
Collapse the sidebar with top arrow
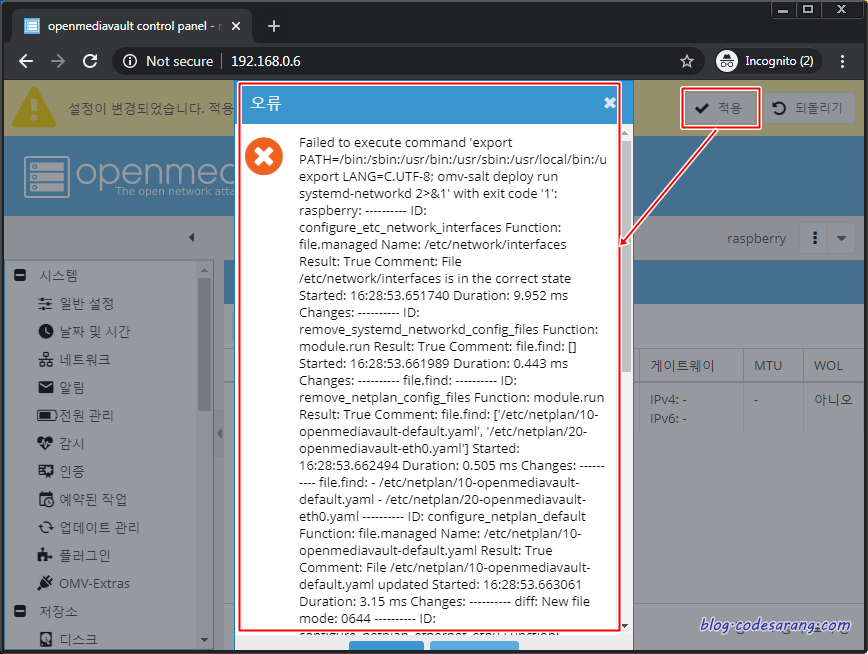[x=192, y=238]
